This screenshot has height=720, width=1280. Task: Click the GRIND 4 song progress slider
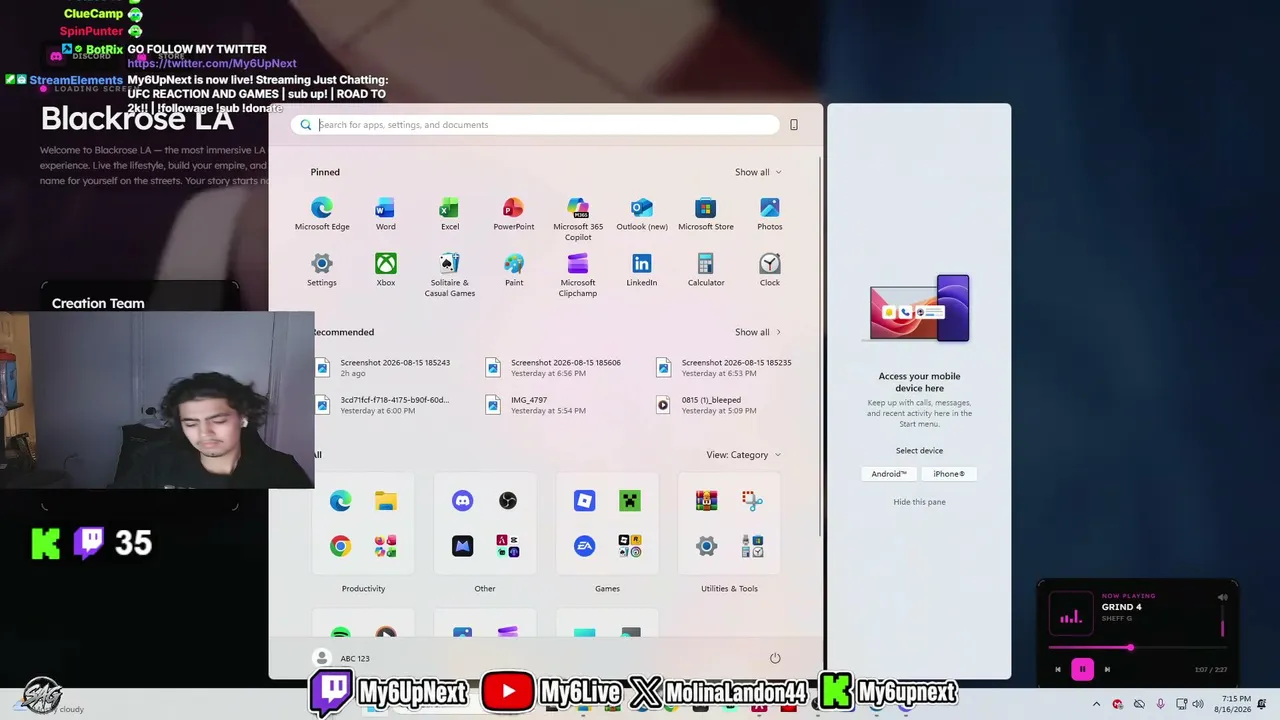click(x=1137, y=648)
